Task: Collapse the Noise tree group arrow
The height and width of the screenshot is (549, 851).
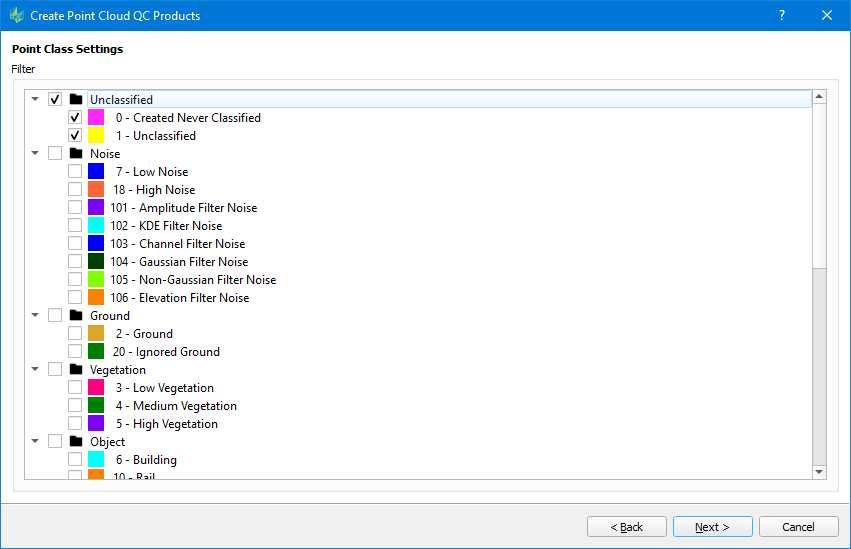Action: 35,154
